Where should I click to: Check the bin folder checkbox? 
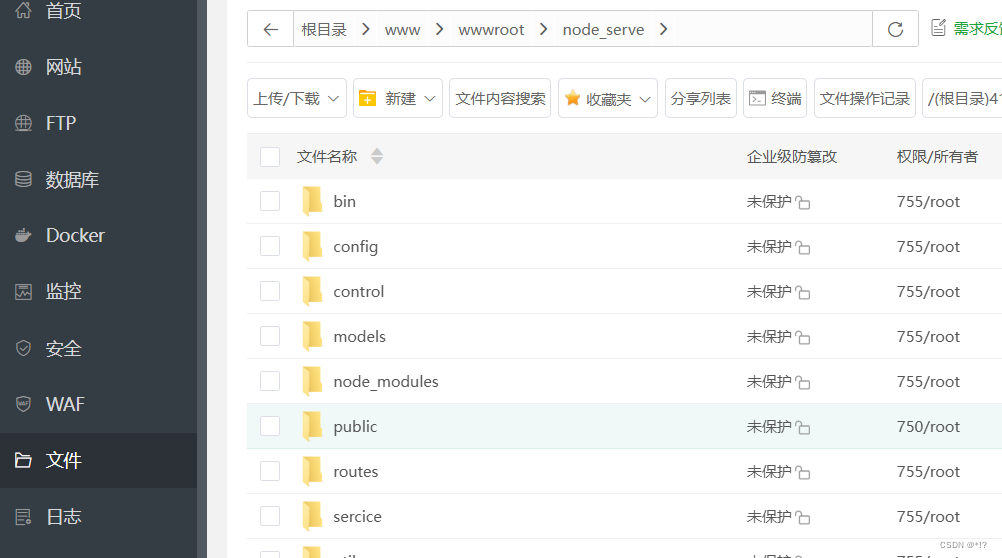pyautogui.click(x=270, y=201)
